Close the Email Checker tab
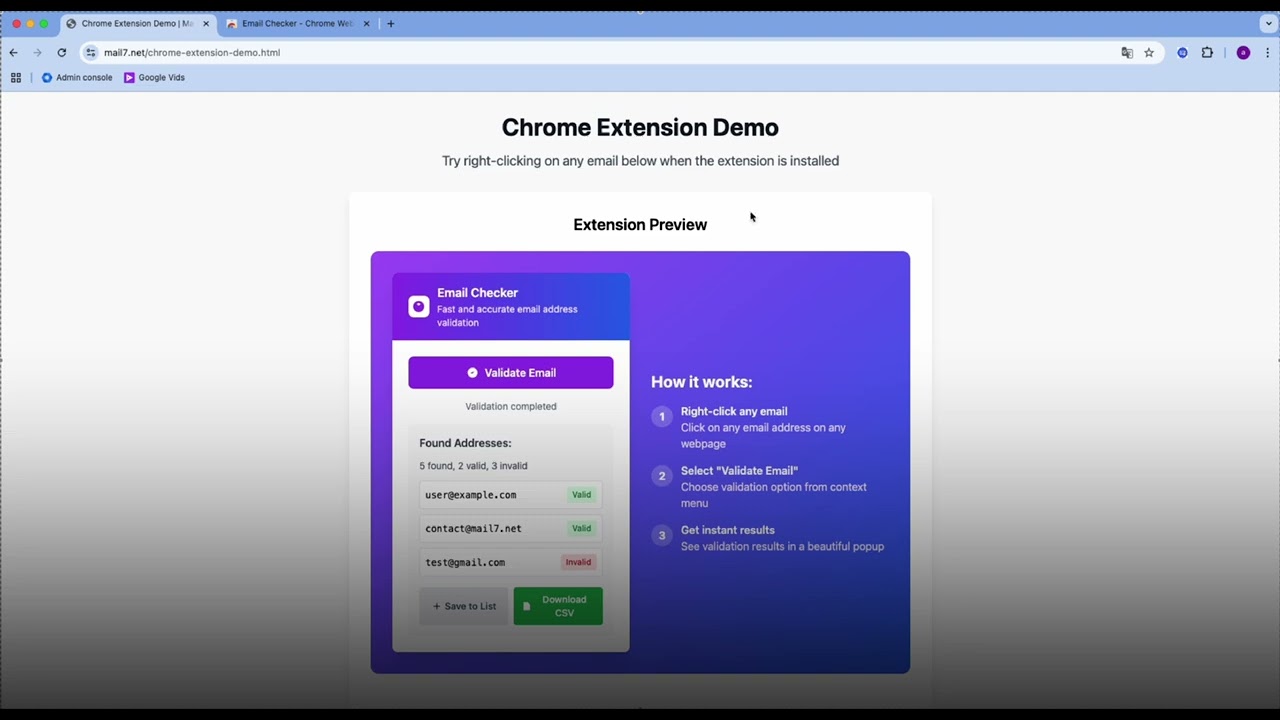 tap(366, 23)
